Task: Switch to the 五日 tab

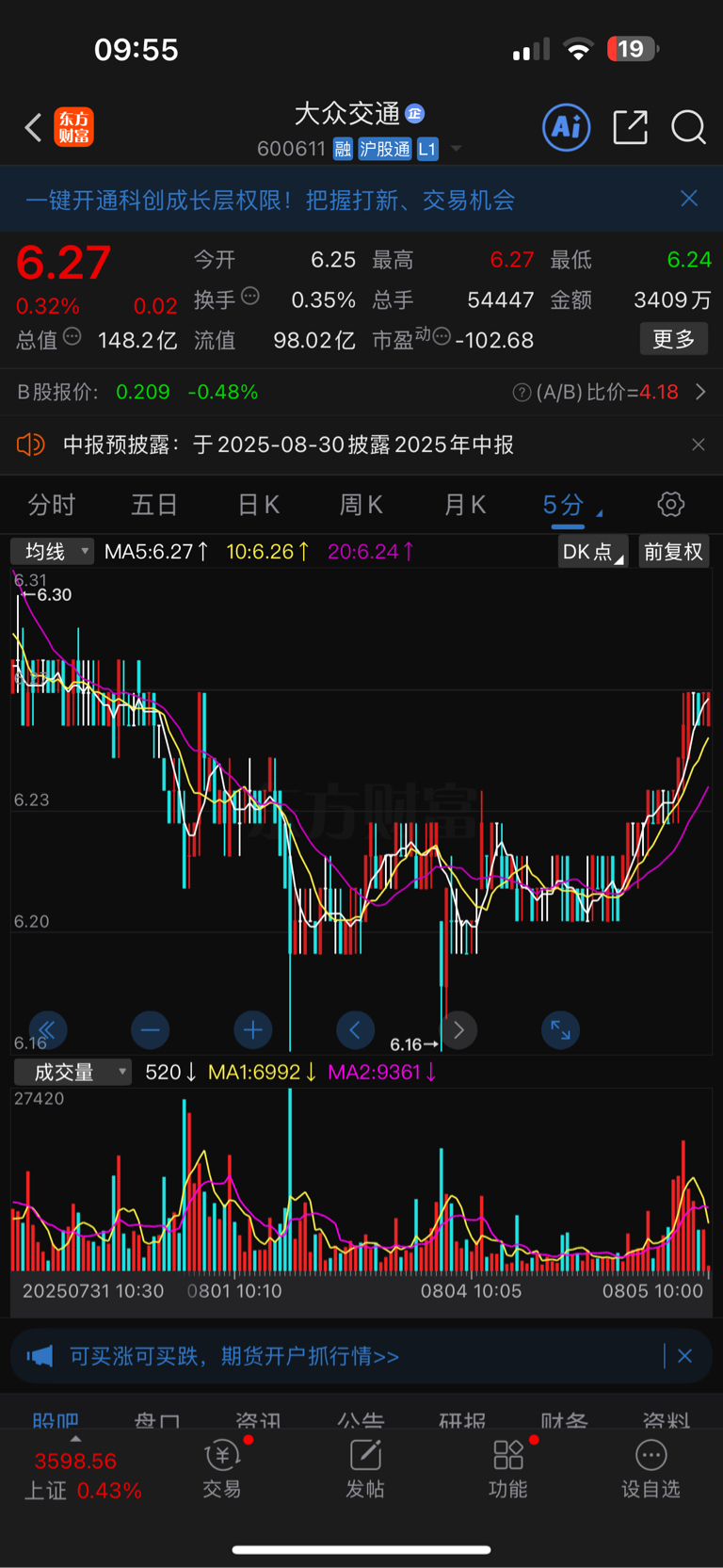Action: click(154, 505)
